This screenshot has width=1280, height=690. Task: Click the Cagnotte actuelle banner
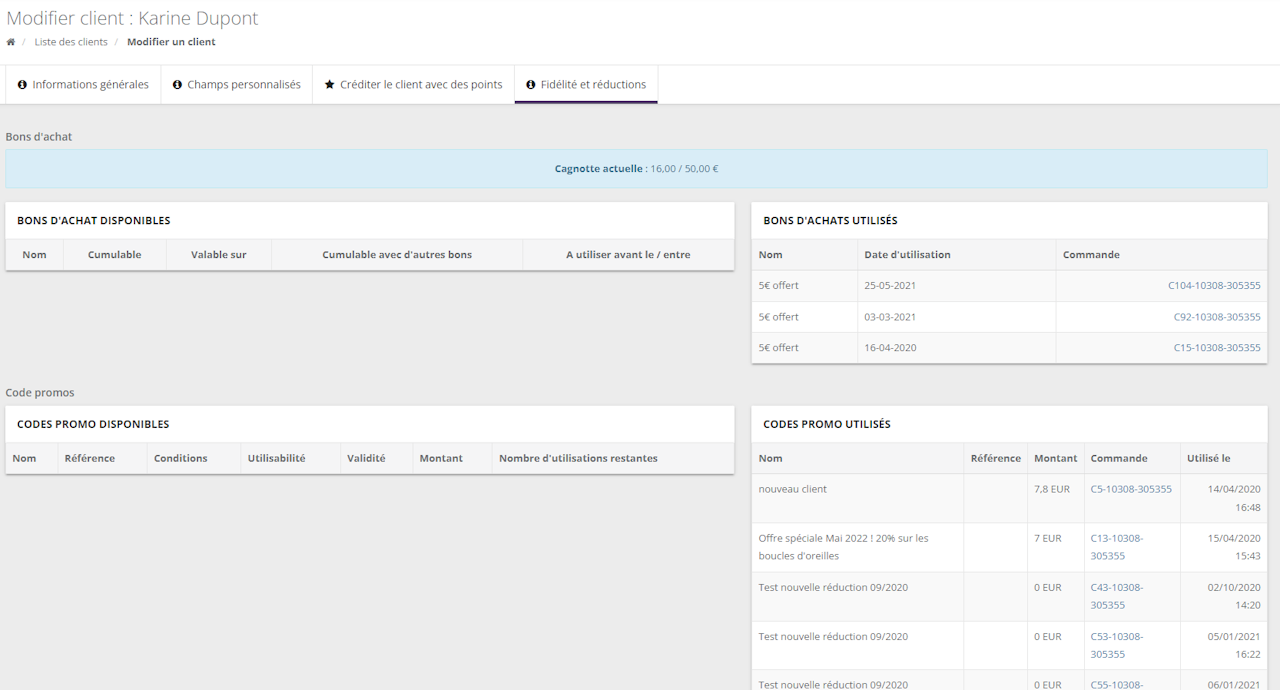636,169
